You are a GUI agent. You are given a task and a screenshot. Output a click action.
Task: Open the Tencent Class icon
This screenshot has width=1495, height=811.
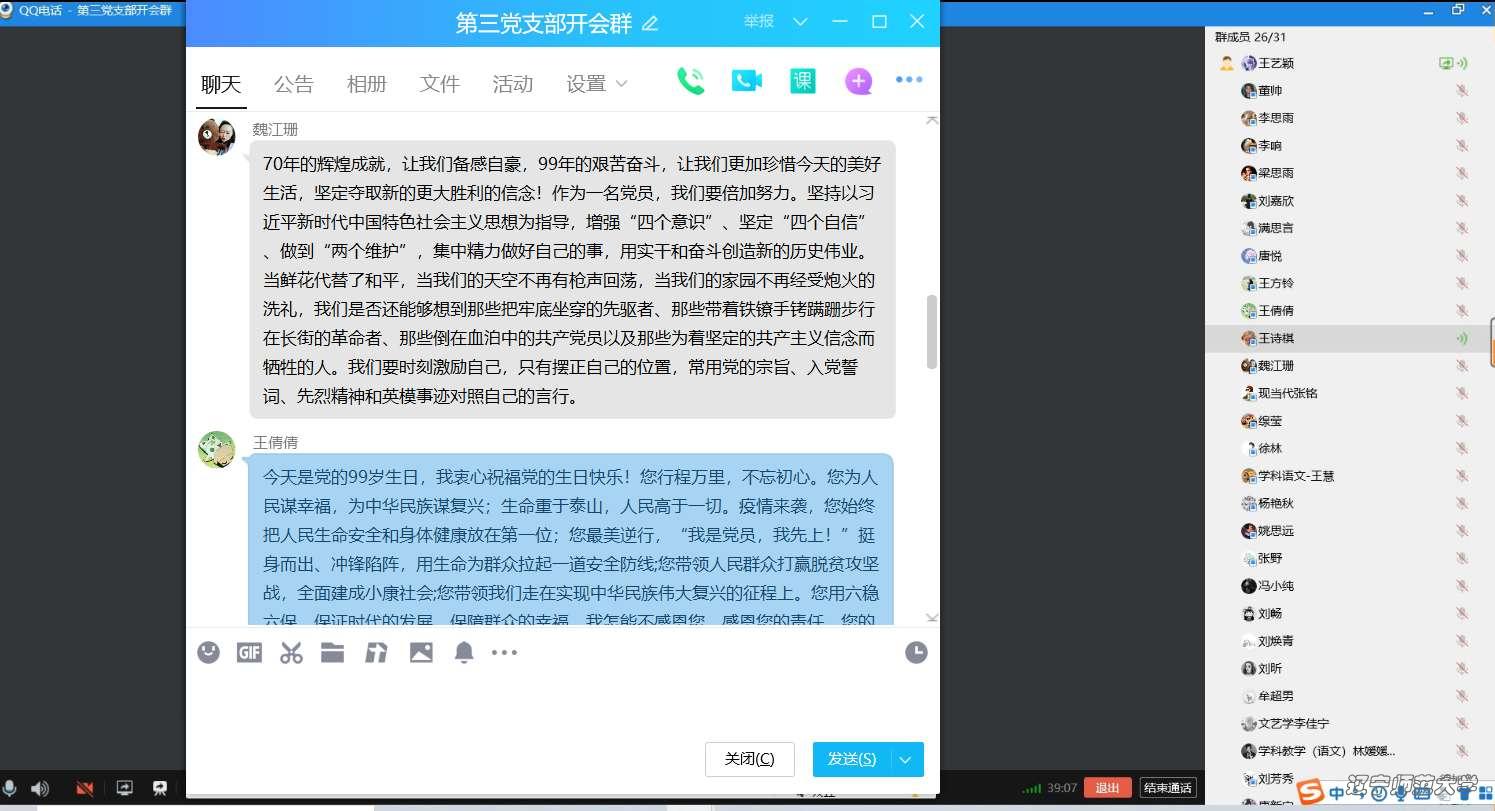click(803, 80)
